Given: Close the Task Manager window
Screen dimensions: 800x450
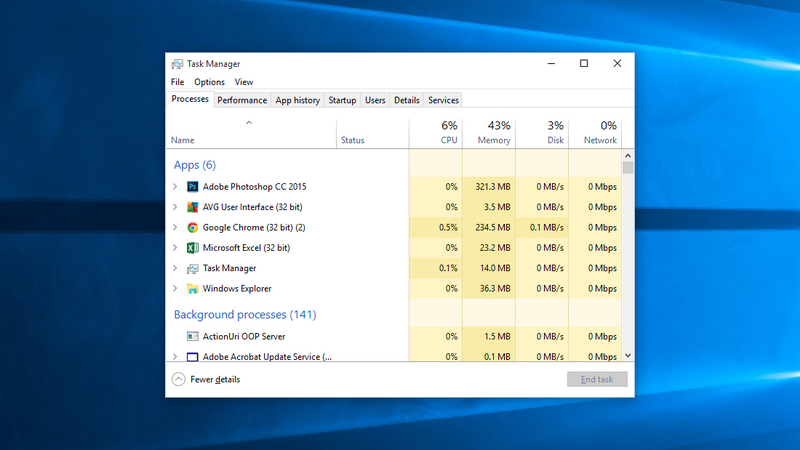Looking at the screenshot, I should point(617,64).
